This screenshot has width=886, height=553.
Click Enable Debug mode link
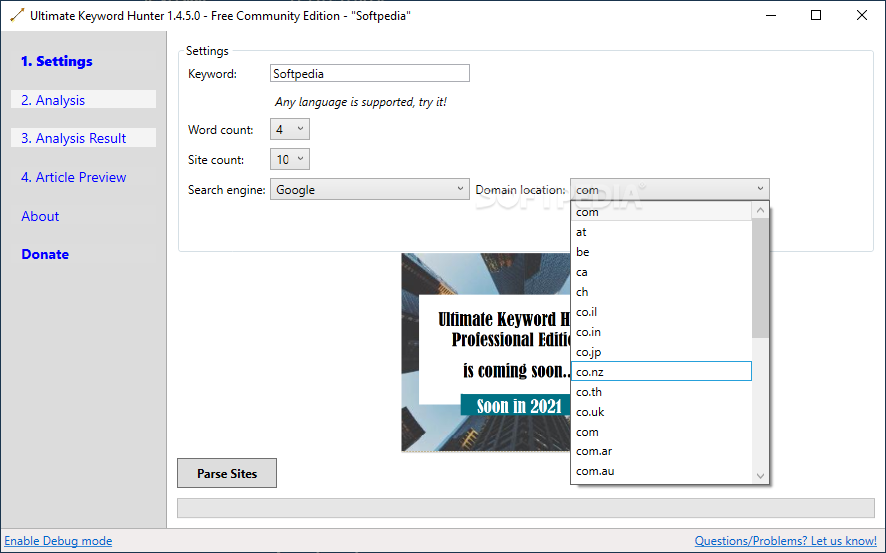pyautogui.click(x=58, y=541)
